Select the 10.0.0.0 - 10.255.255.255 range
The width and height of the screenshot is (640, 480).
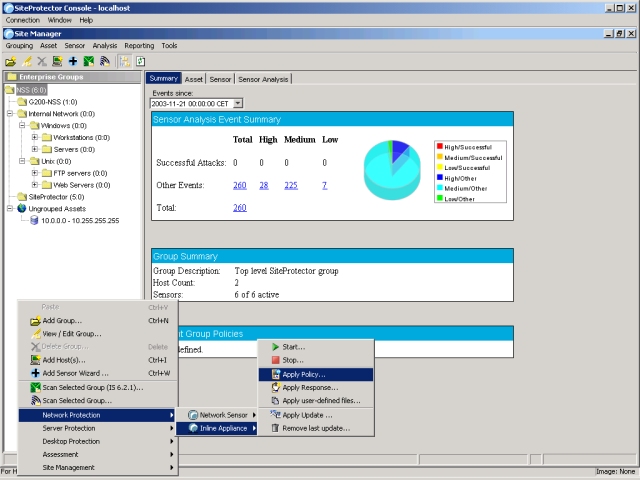(80, 220)
